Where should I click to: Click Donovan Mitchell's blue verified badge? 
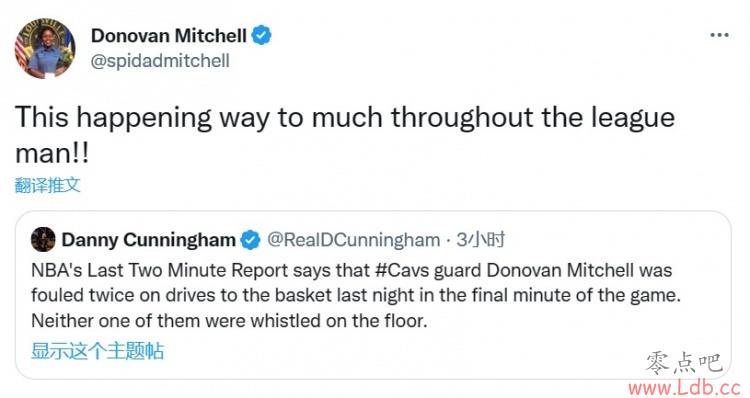pos(261,35)
